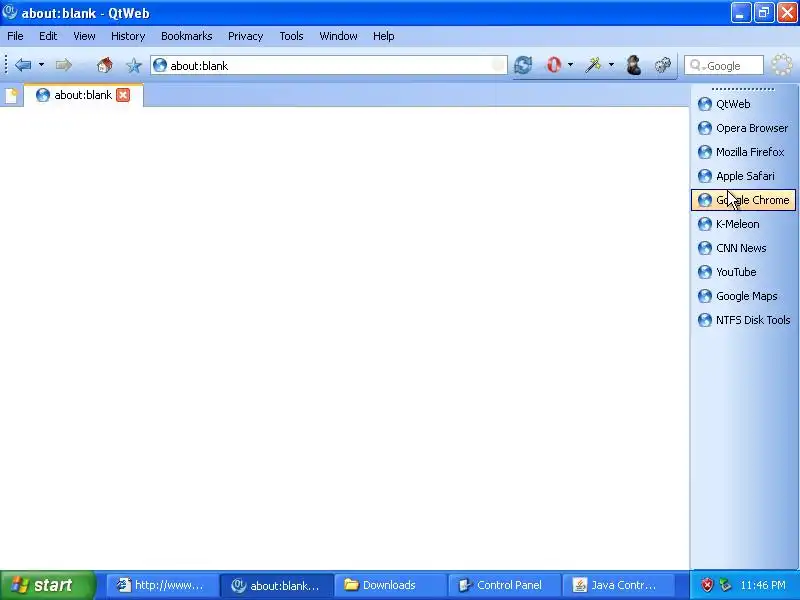Screen dimensions: 800x600
Task: Click the red Opera-style toolbar icon
Action: [x=554, y=65]
